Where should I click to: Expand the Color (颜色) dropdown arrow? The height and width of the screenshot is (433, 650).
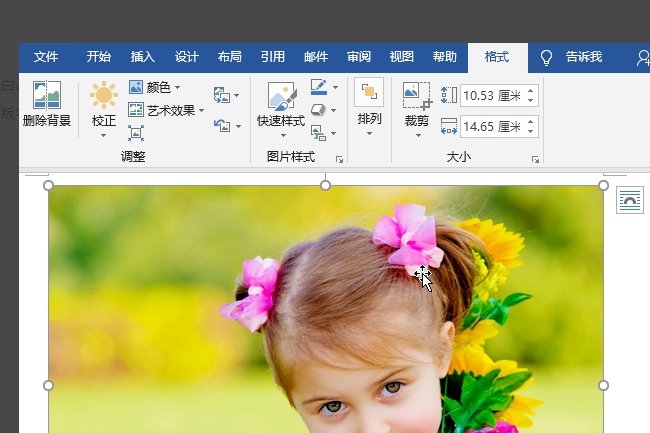(x=177, y=87)
